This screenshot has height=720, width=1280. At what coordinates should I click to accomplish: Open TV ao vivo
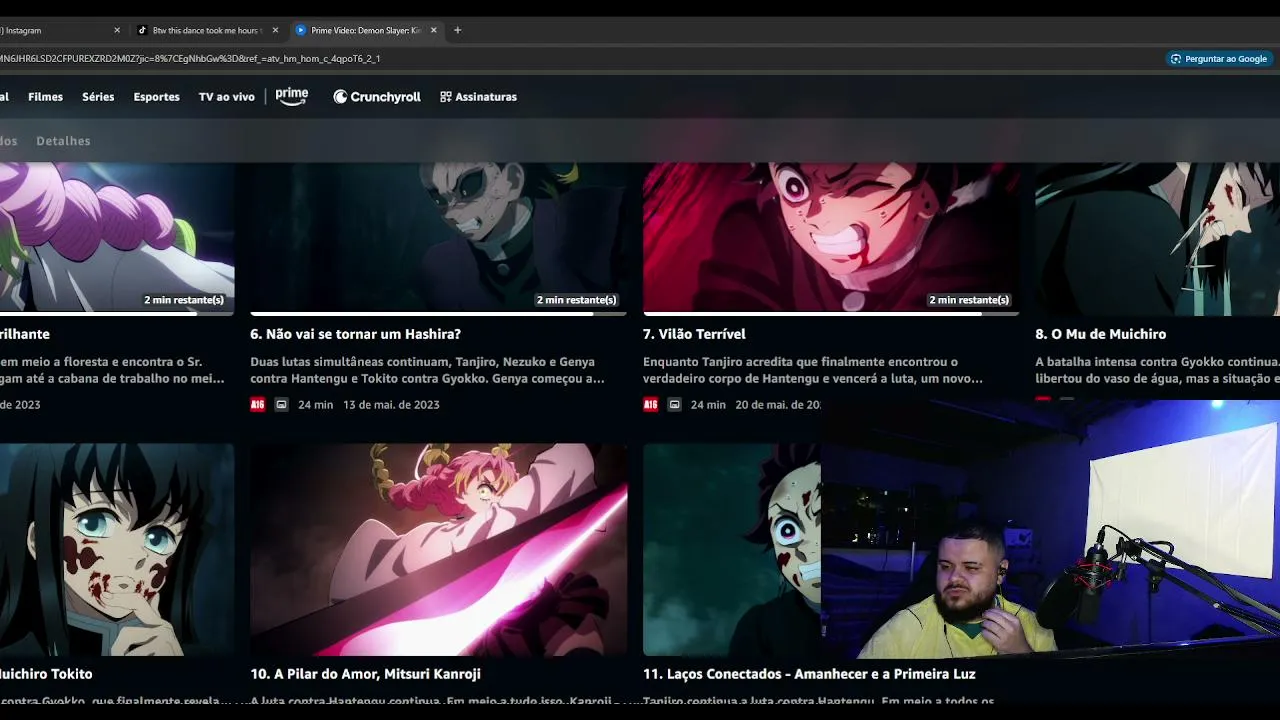[227, 97]
